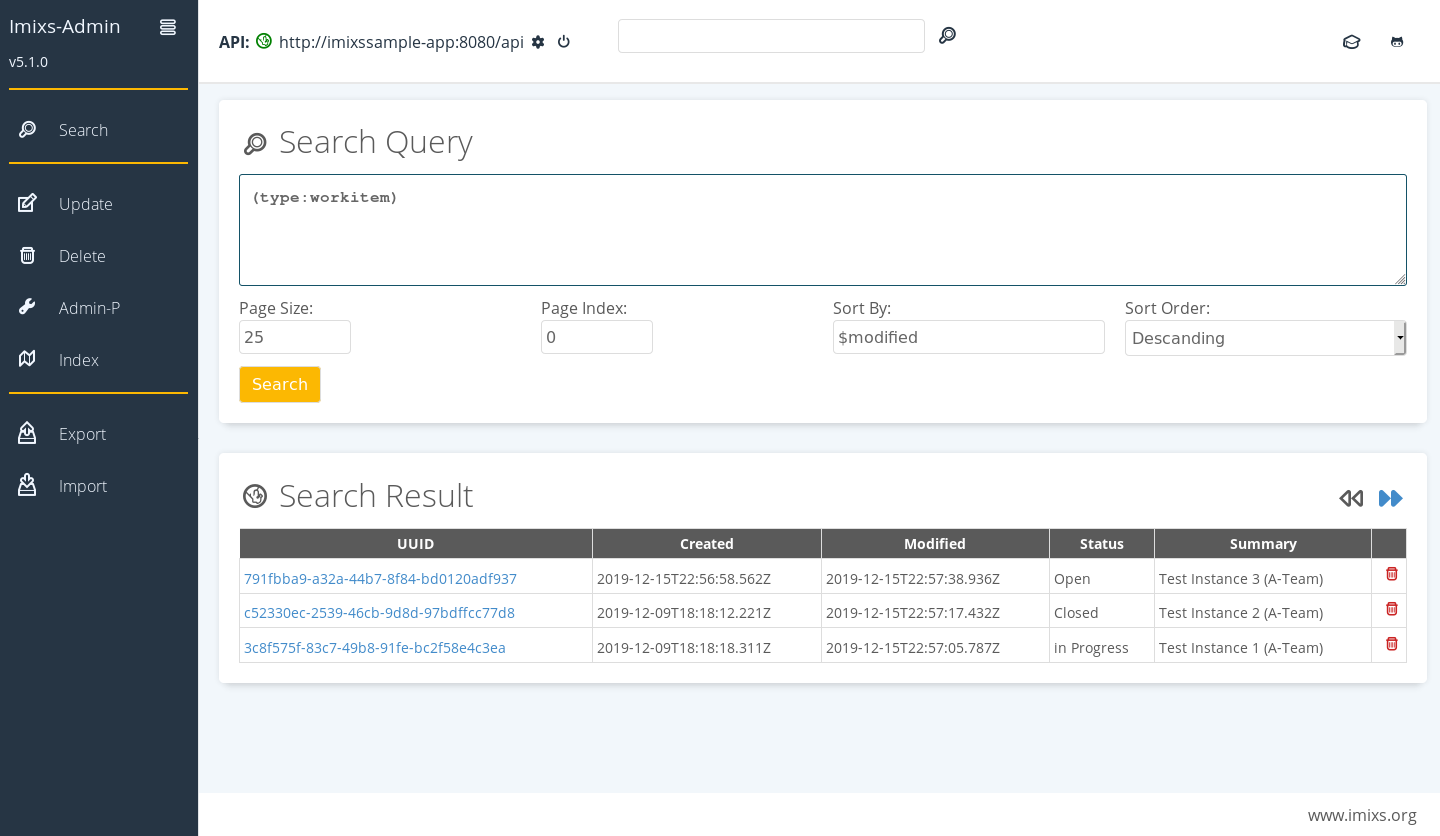Click the 'Test Instance 3 (A-Team)' summary cell

1263,576
